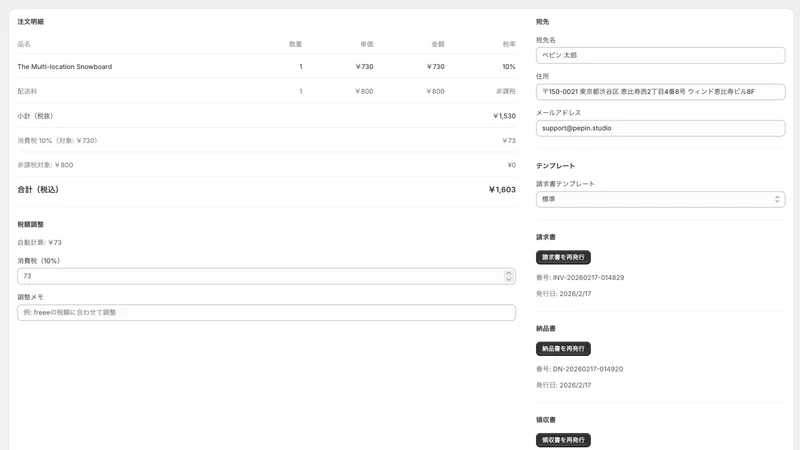
Task: Click the 発行日: 2026/2/17 under 請求書
Action: 564,294
